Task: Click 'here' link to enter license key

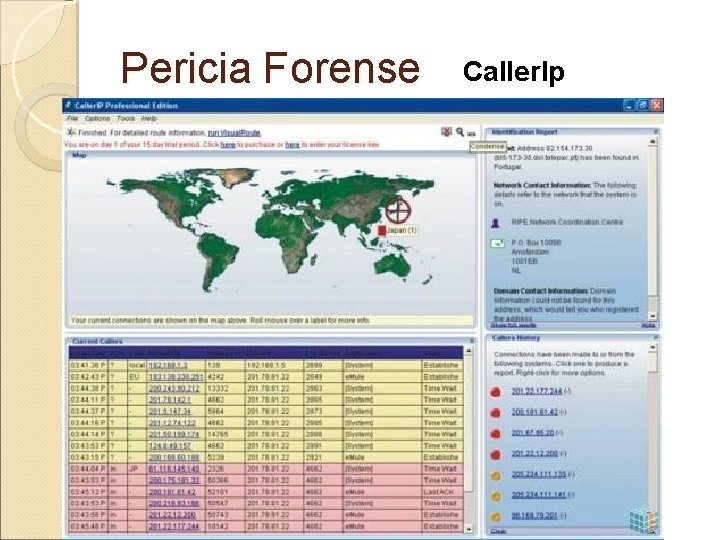Action: pyautogui.click(x=292, y=145)
